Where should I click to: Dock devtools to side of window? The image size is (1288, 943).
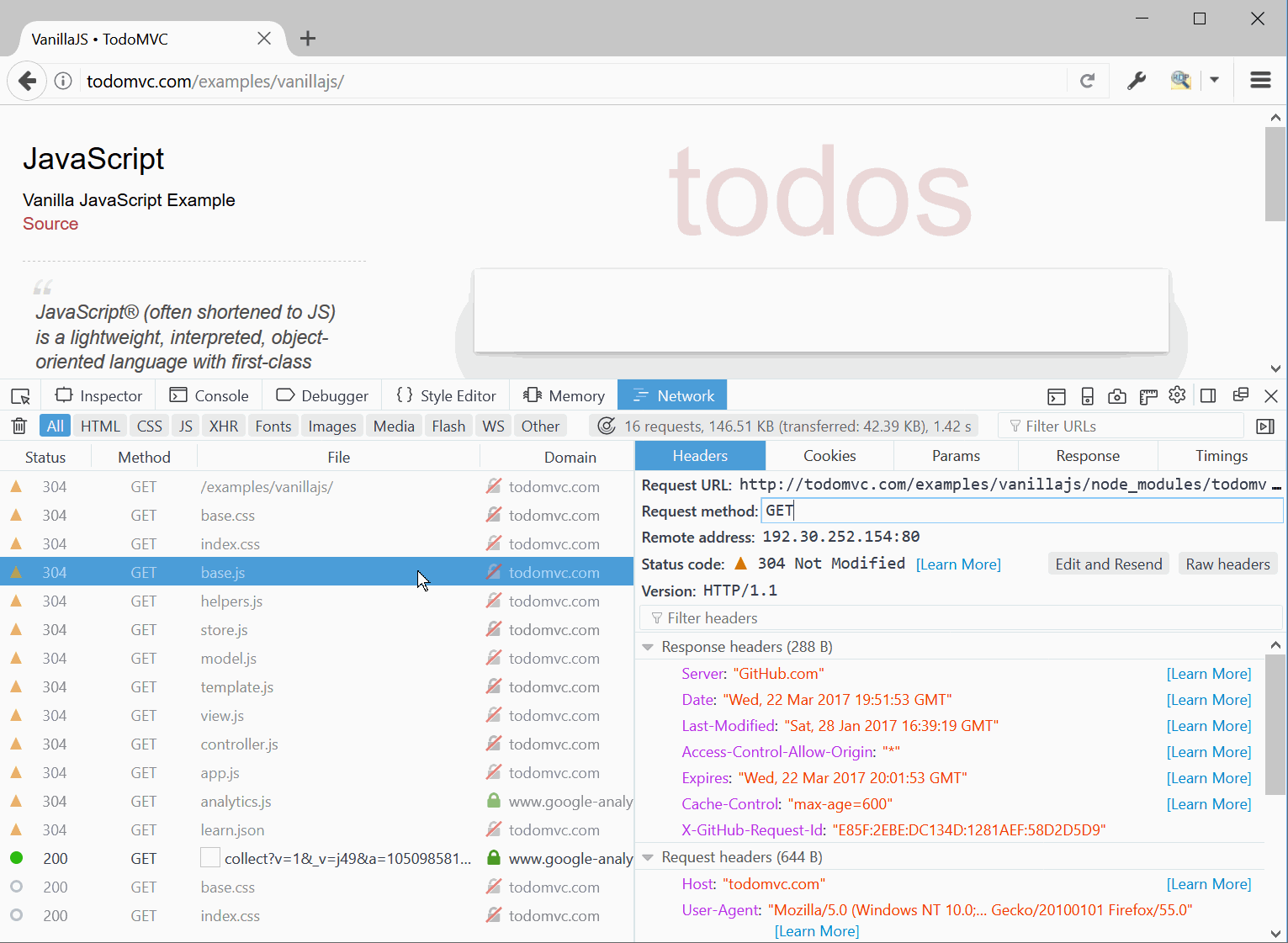pos(1208,396)
